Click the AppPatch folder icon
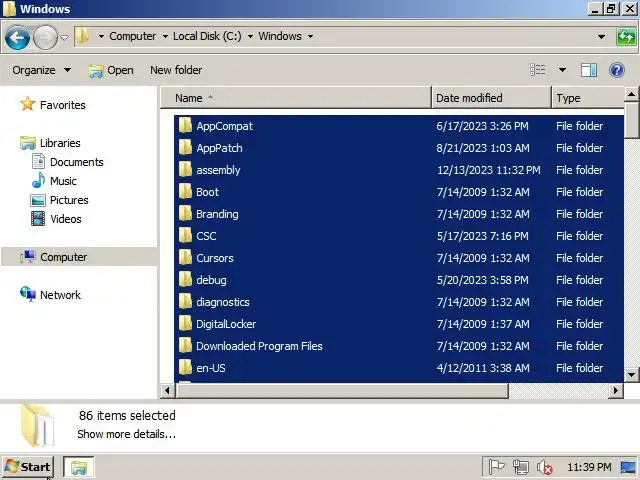The image size is (640, 480). point(185,147)
